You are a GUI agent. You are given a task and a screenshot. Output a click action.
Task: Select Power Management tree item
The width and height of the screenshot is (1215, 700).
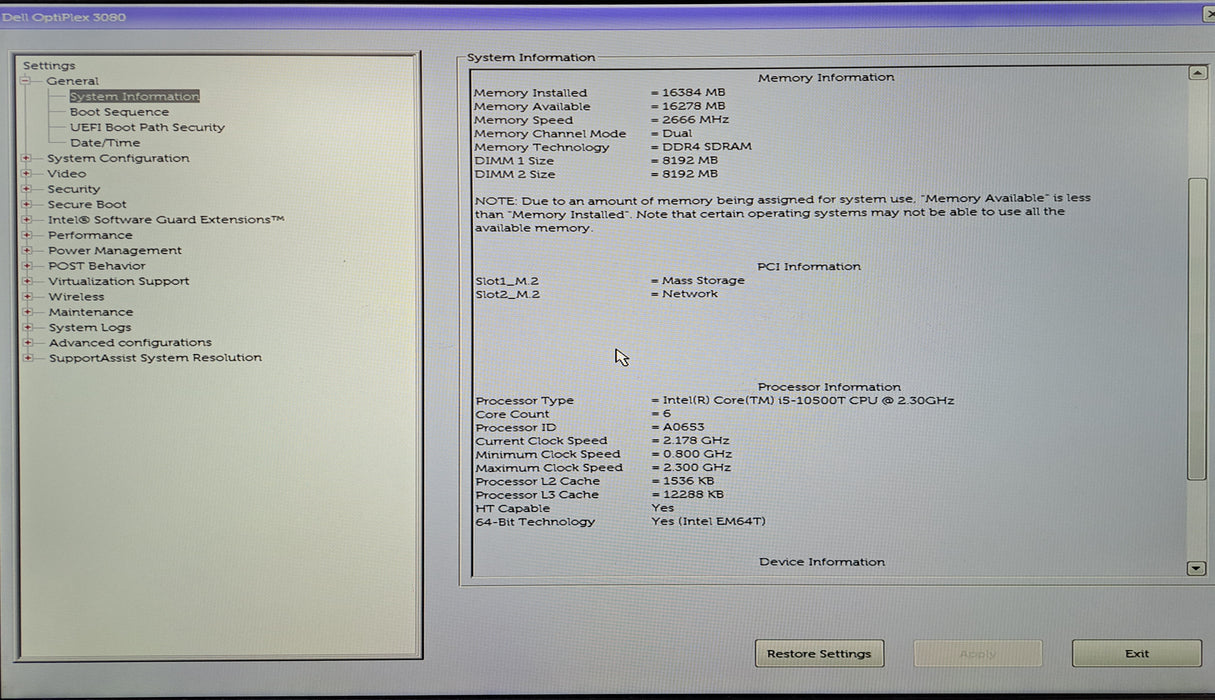point(115,250)
